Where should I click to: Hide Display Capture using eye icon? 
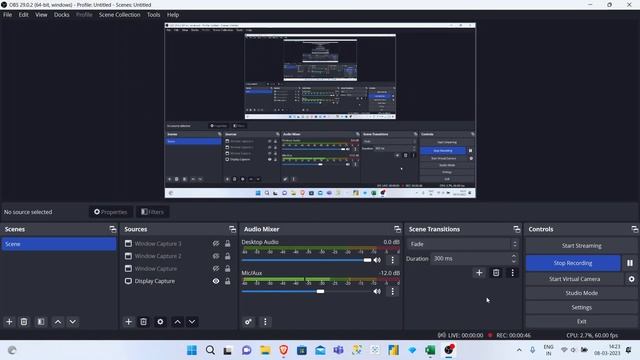216,281
